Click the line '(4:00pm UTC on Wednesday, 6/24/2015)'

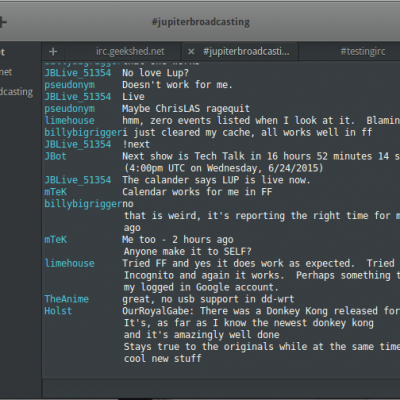[223, 168]
